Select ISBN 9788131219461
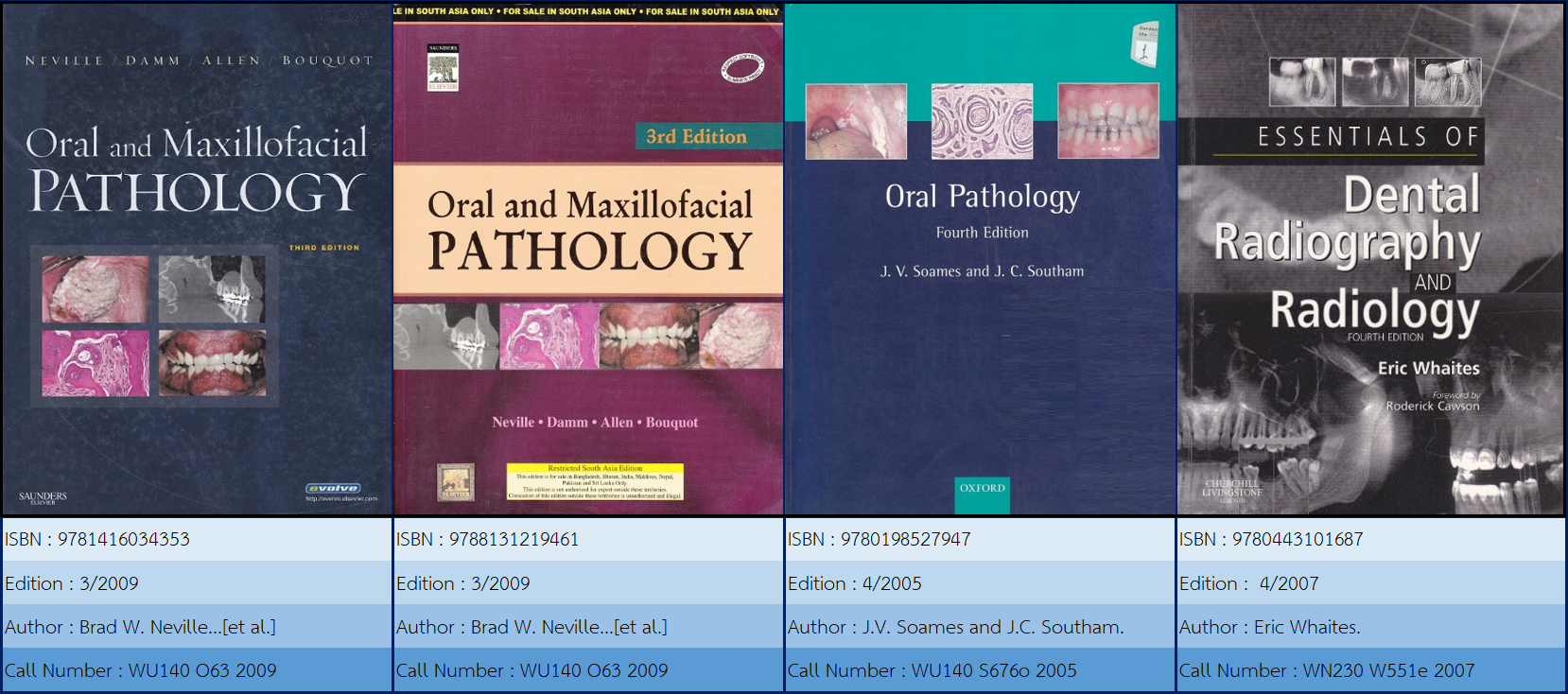The image size is (1568, 694). click(x=588, y=539)
